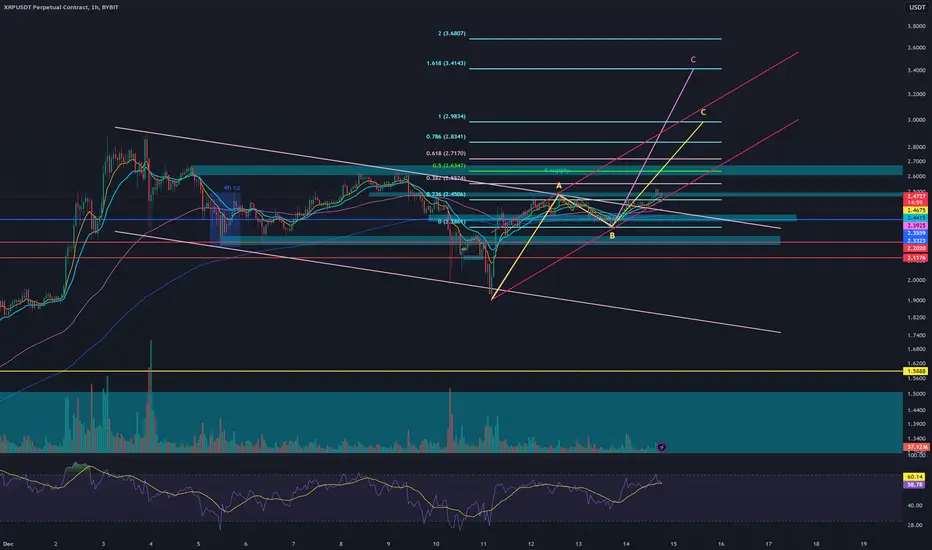Select the Fibonacci level label 2 (3.6807)
Screen dimensions: 932x550
point(452,34)
